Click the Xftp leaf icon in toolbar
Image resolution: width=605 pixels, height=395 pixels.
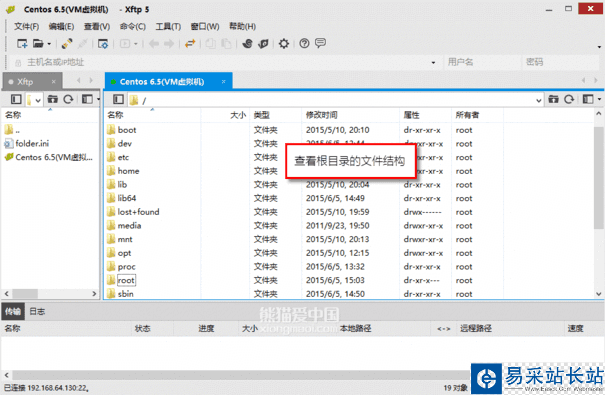coord(264,44)
